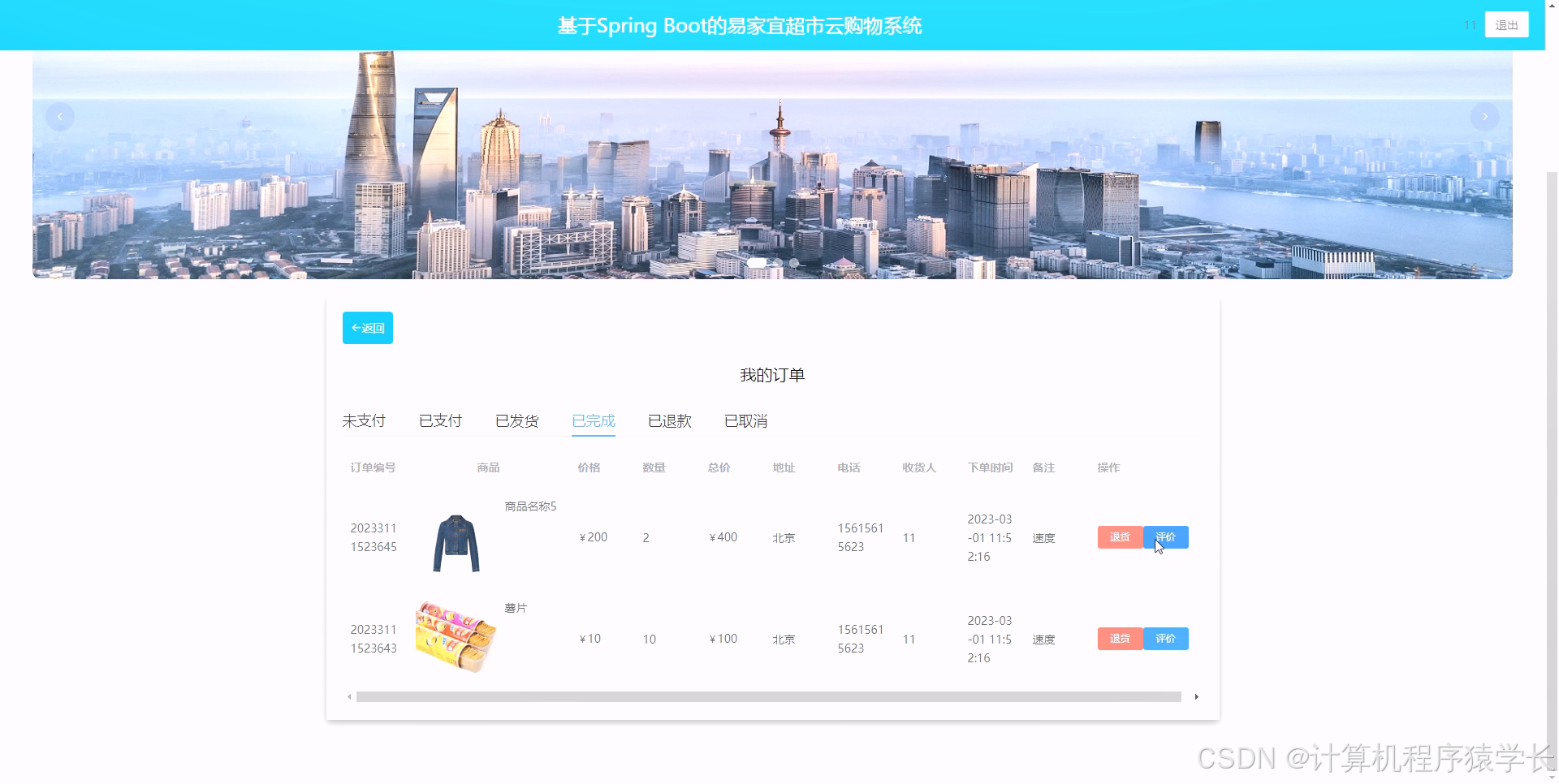This screenshot has height=784, width=1559.
Task: Switch to the 未支付 orders tab
Action: tap(364, 420)
